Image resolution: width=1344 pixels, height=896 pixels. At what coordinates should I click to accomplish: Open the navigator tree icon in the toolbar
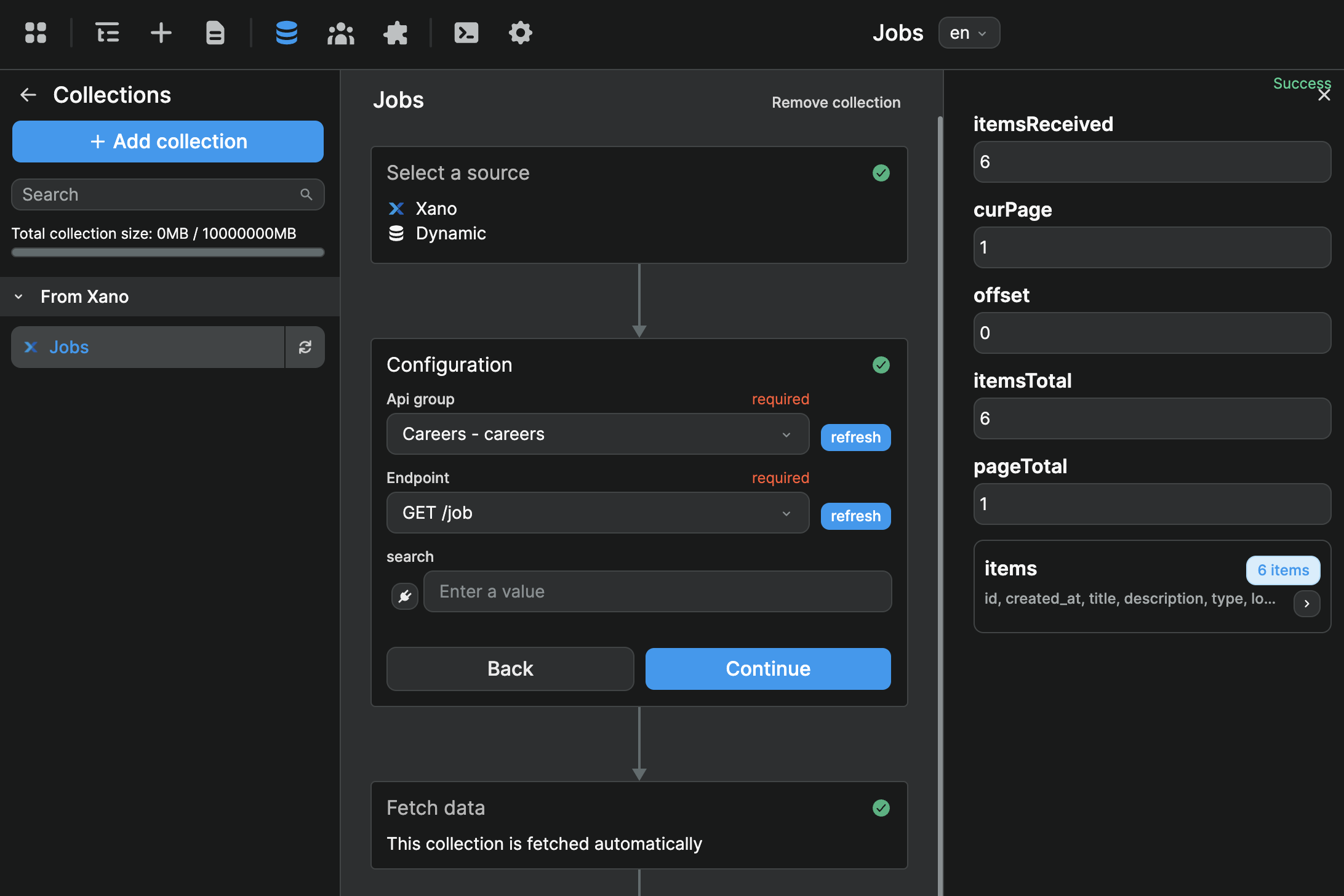(x=108, y=33)
